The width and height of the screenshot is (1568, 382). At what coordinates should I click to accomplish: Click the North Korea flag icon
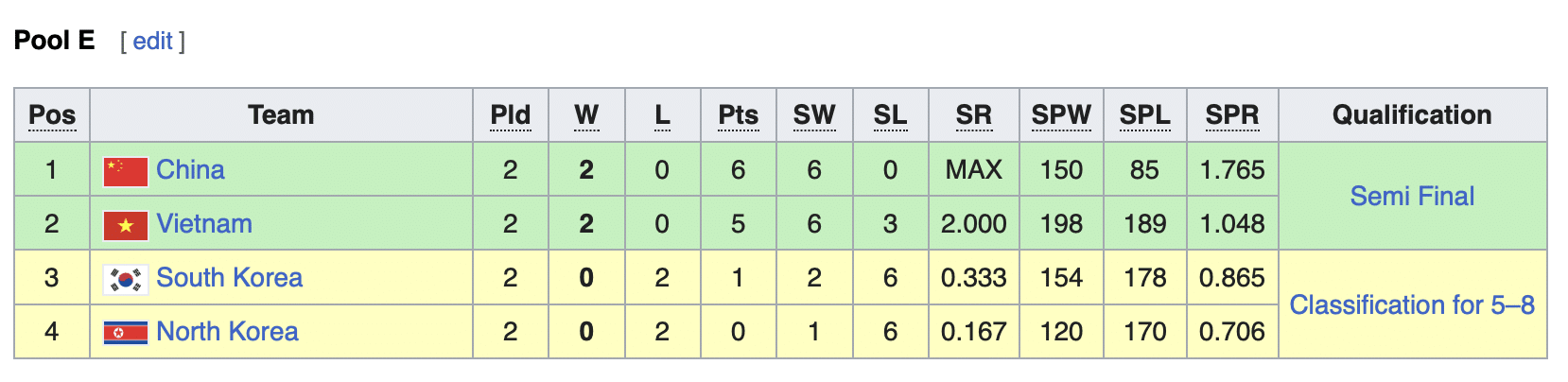125,333
